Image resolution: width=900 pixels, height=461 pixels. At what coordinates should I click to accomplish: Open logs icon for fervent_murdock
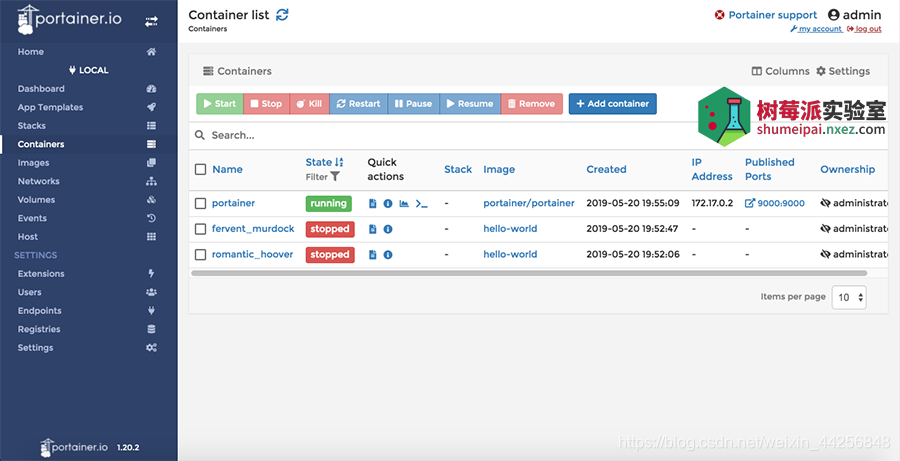point(373,229)
